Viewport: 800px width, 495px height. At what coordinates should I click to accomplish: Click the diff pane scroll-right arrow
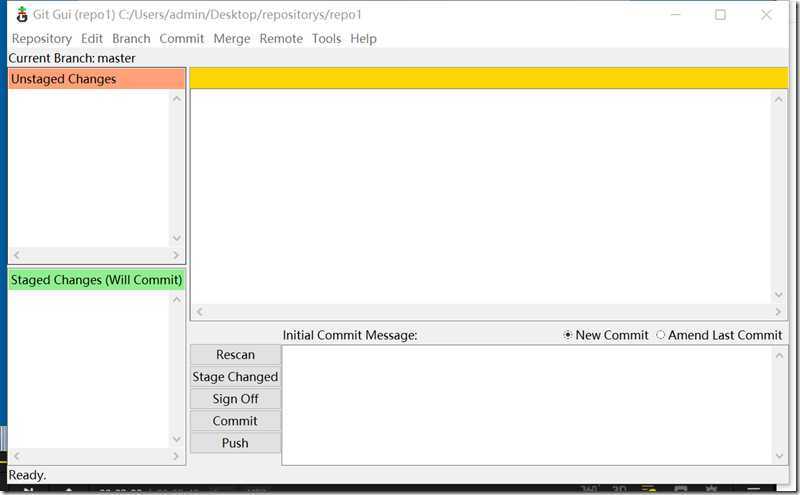click(778, 311)
